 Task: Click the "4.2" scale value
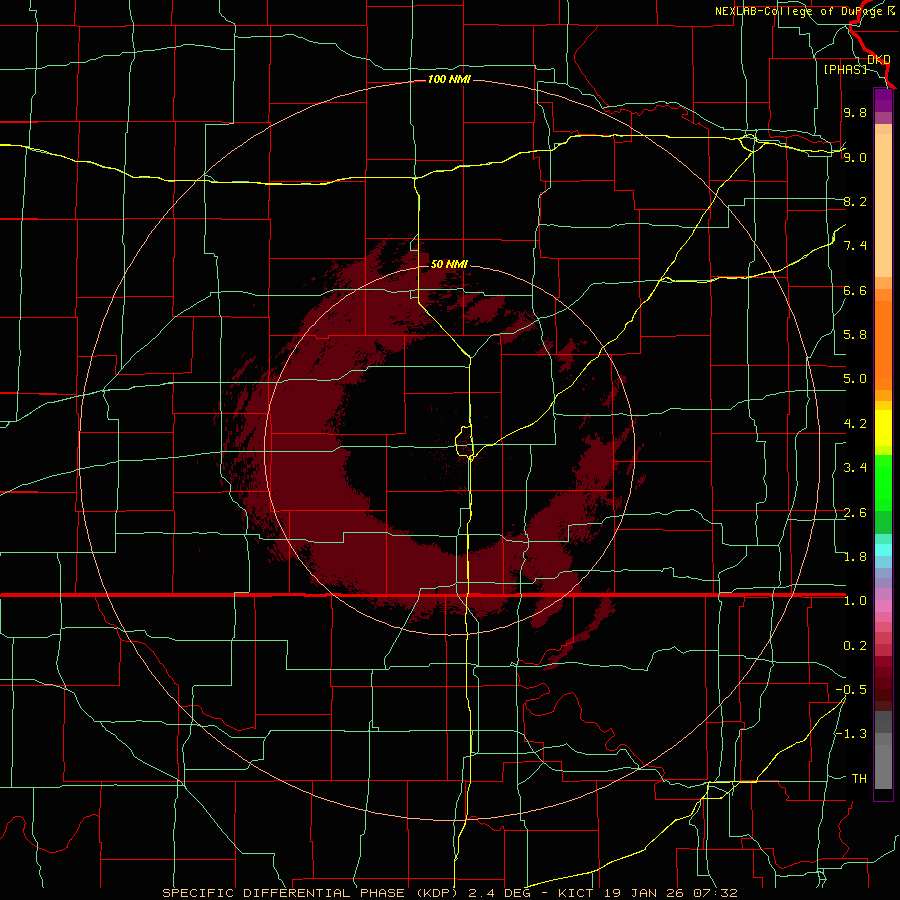[855, 424]
